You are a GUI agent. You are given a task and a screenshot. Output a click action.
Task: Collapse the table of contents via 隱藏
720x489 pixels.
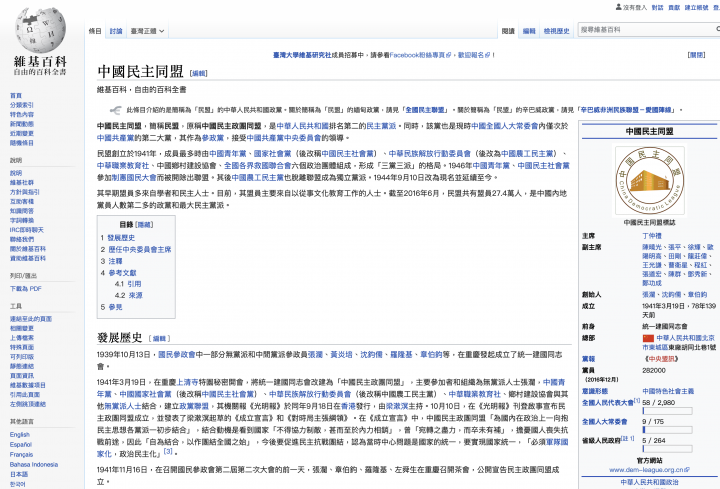144,225
